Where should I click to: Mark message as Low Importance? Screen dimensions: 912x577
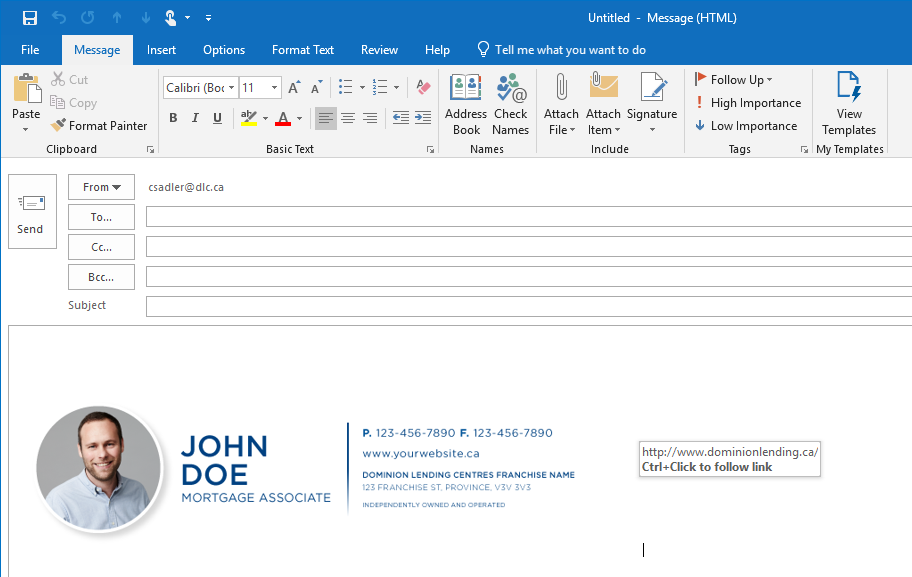click(746, 126)
